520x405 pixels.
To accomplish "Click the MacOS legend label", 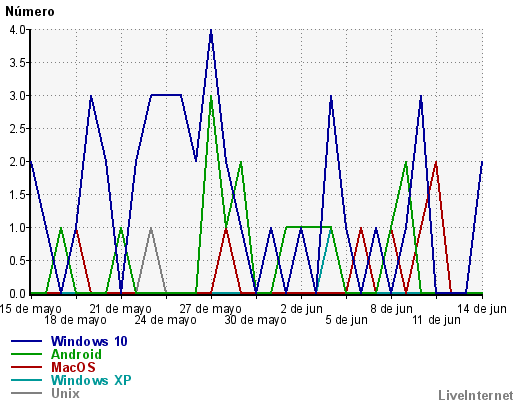I will click(73, 367).
